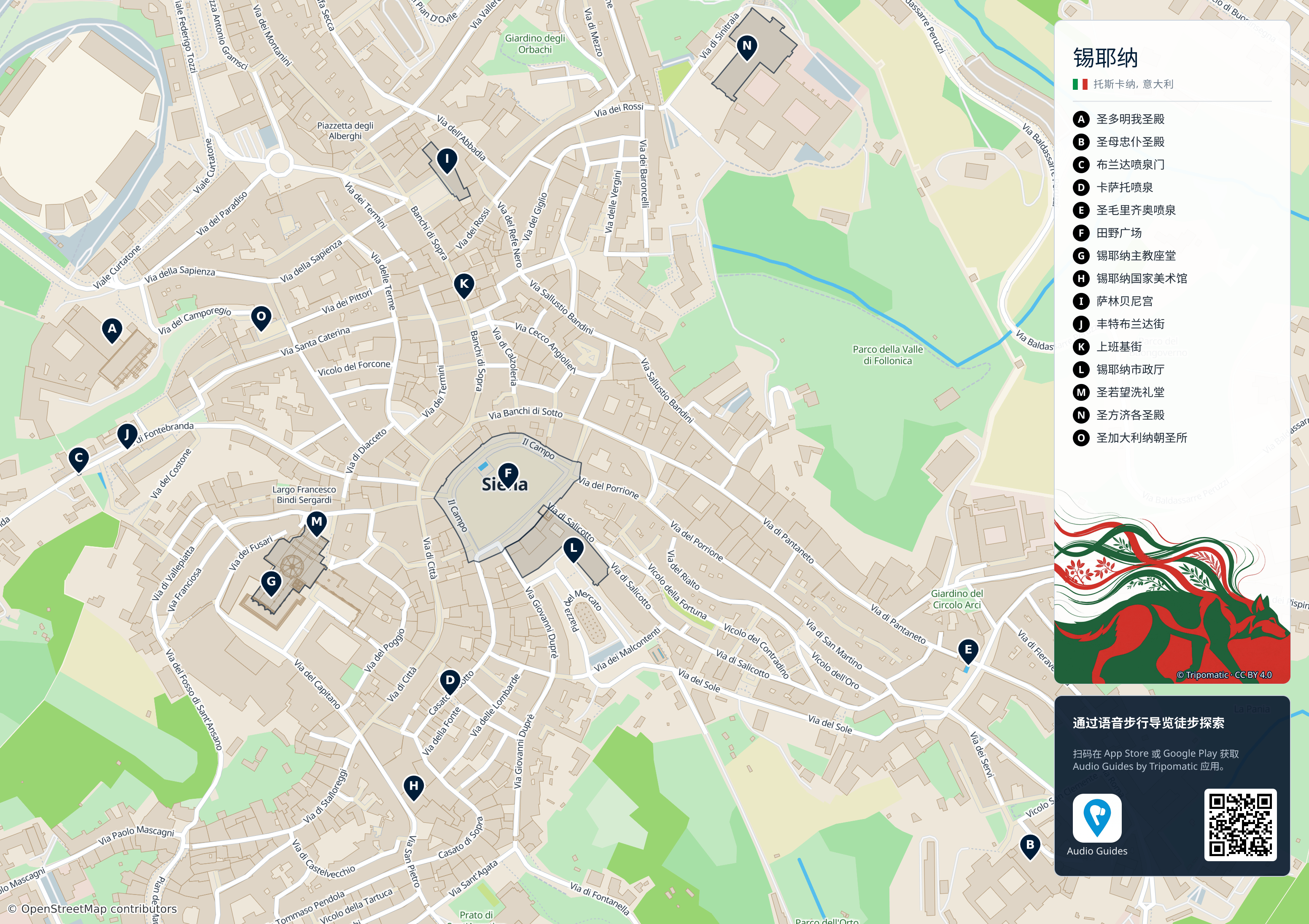Click the QR code image
This screenshot has height=924, width=1309.
tap(1240, 825)
